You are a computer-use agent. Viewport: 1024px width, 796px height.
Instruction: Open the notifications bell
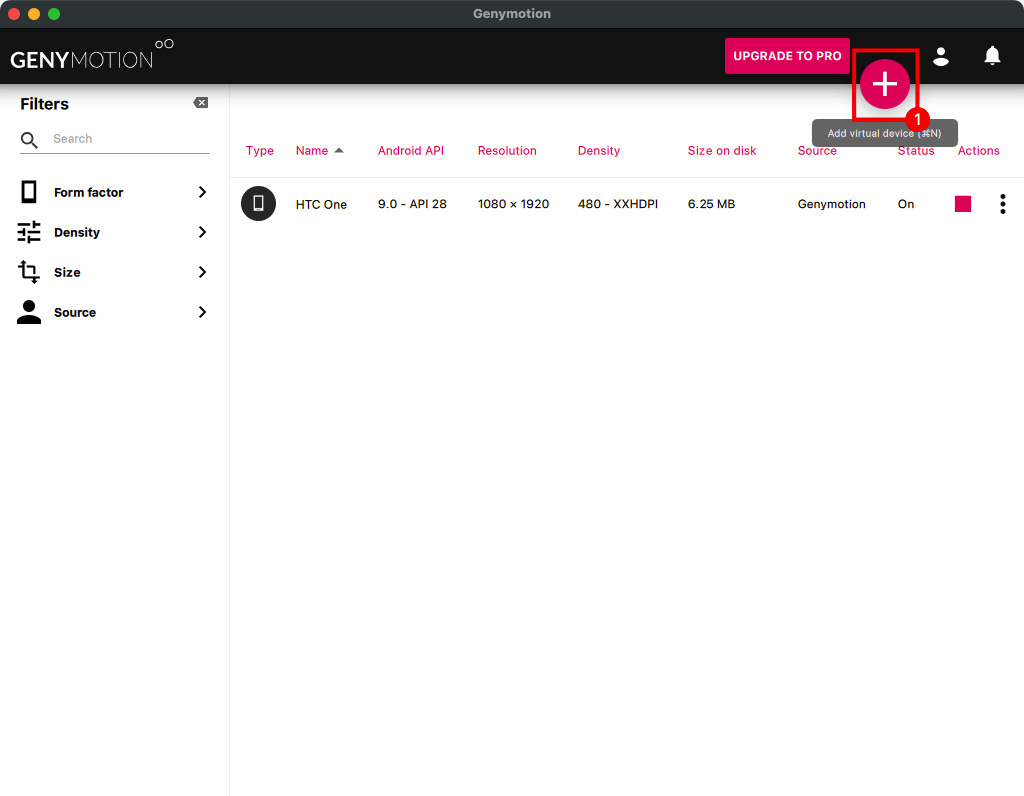[992, 56]
